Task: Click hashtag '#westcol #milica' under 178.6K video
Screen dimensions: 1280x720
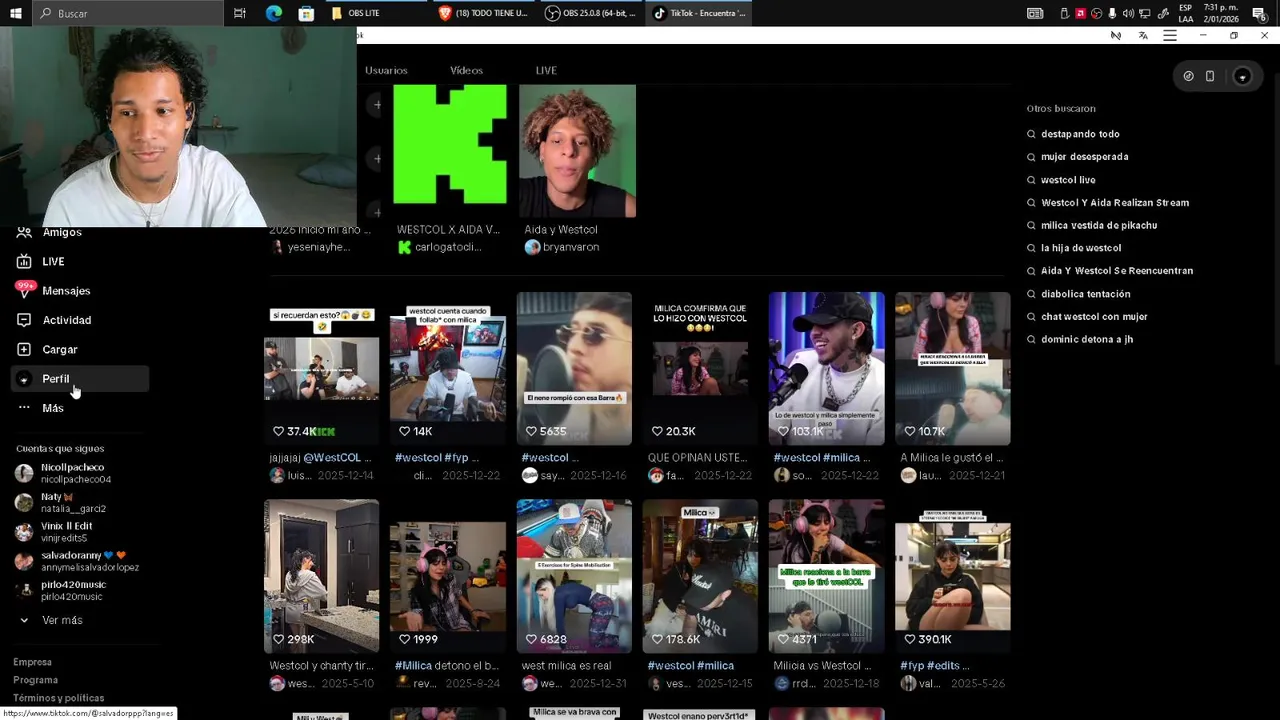Action: point(690,666)
